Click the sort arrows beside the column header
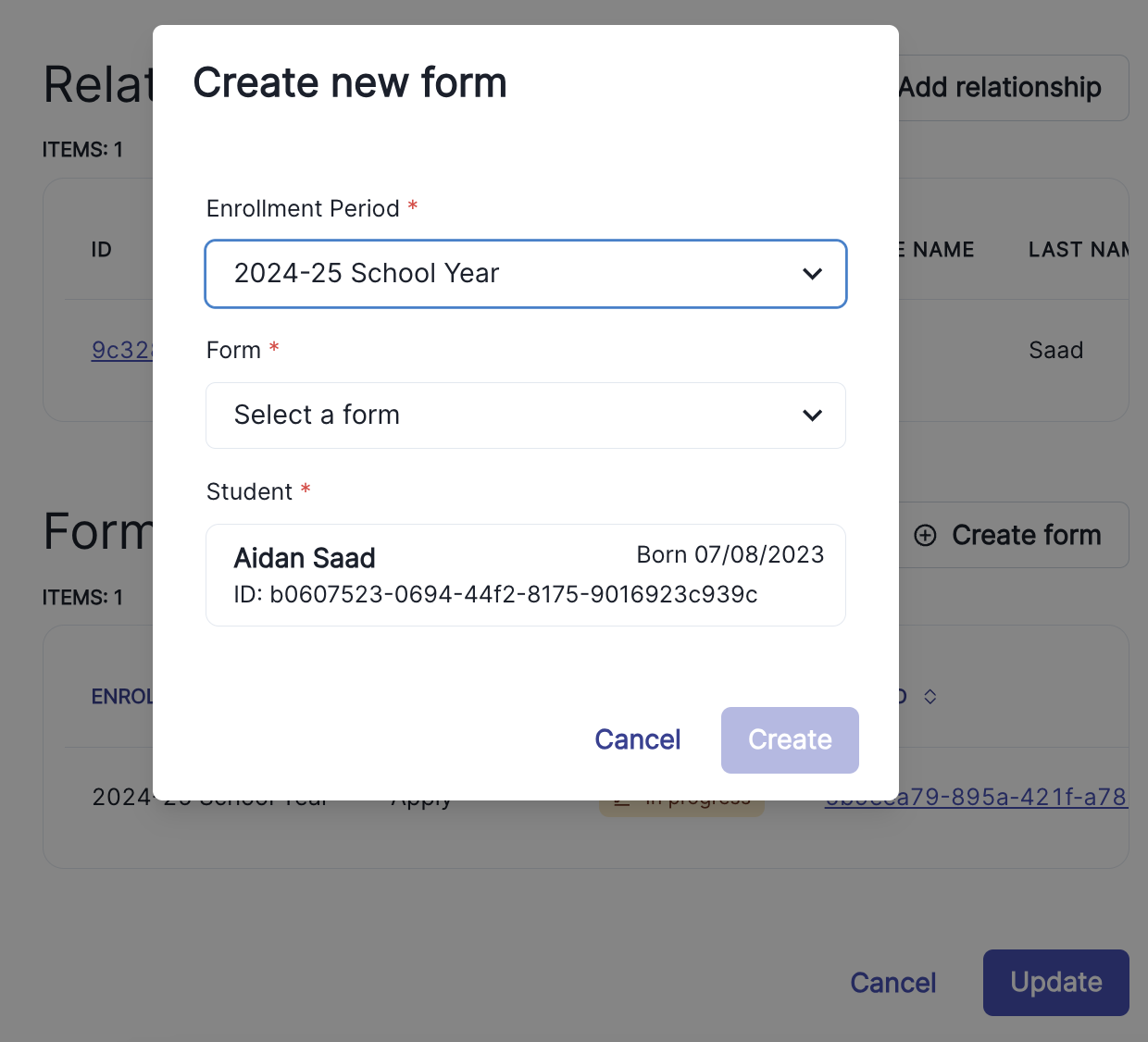The height and width of the screenshot is (1042, 1148). pos(930,696)
